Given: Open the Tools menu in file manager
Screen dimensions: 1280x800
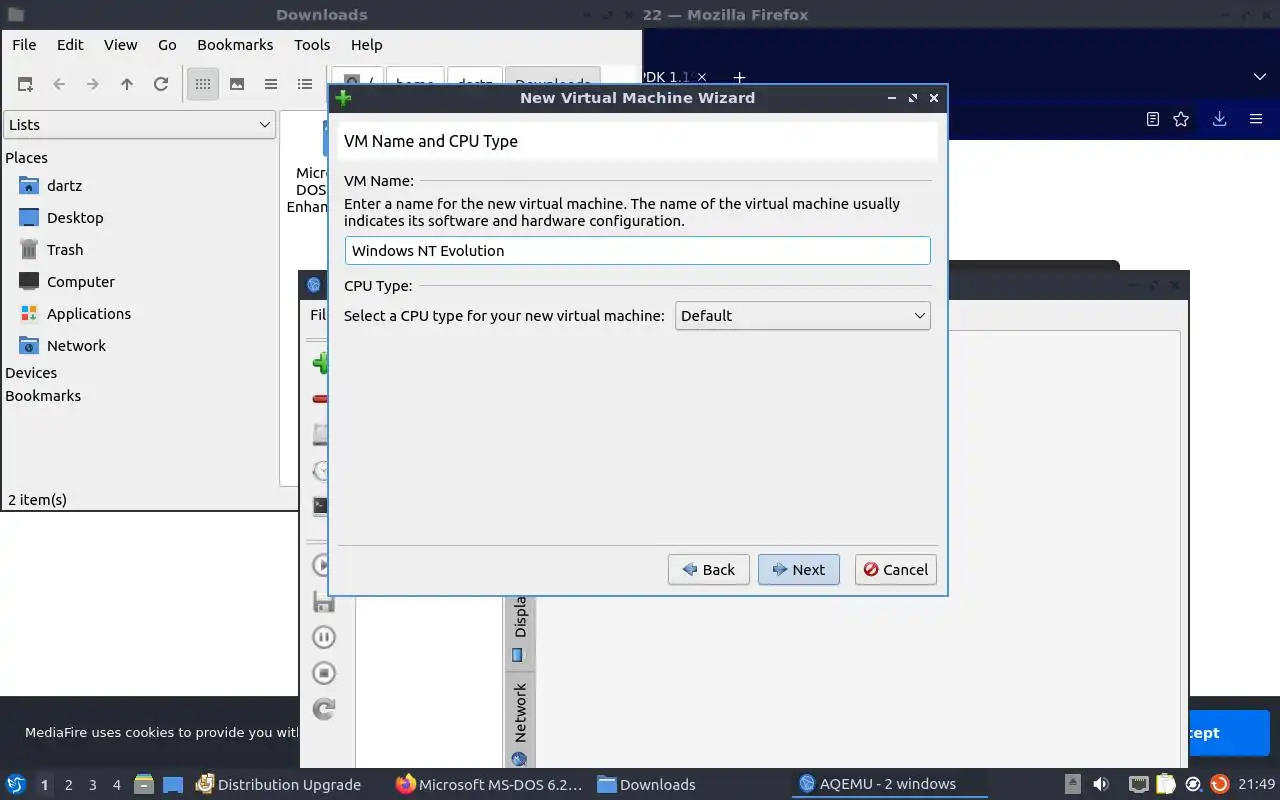Looking at the screenshot, I should click(312, 44).
